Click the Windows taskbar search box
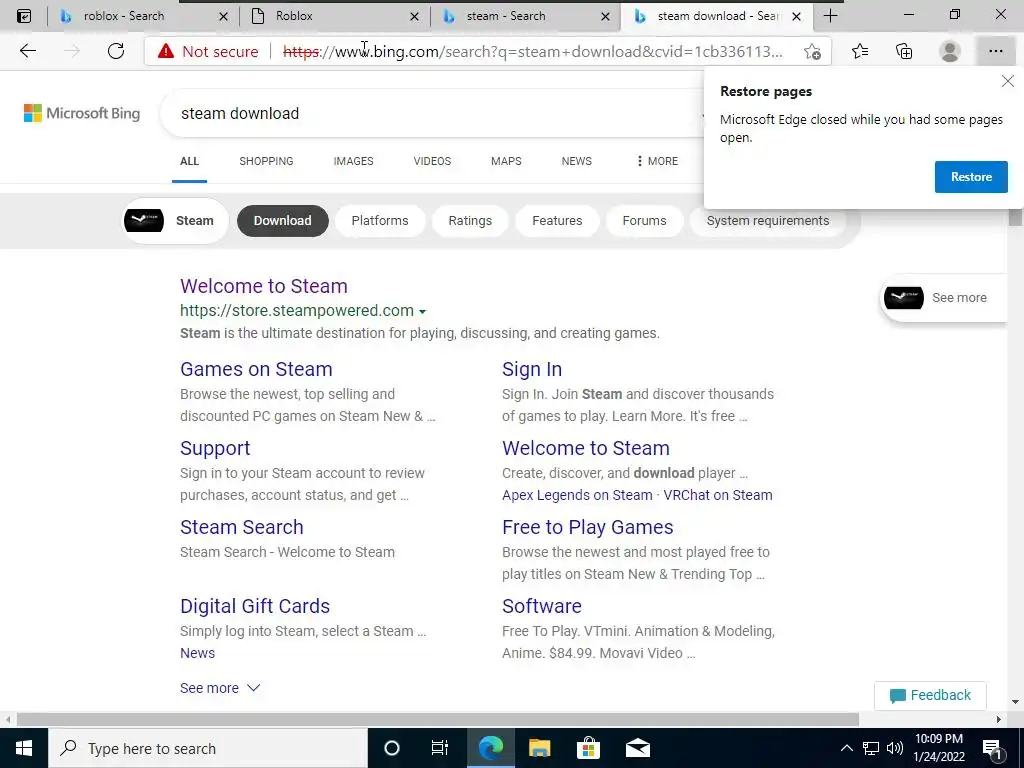1024x768 pixels. 208,748
